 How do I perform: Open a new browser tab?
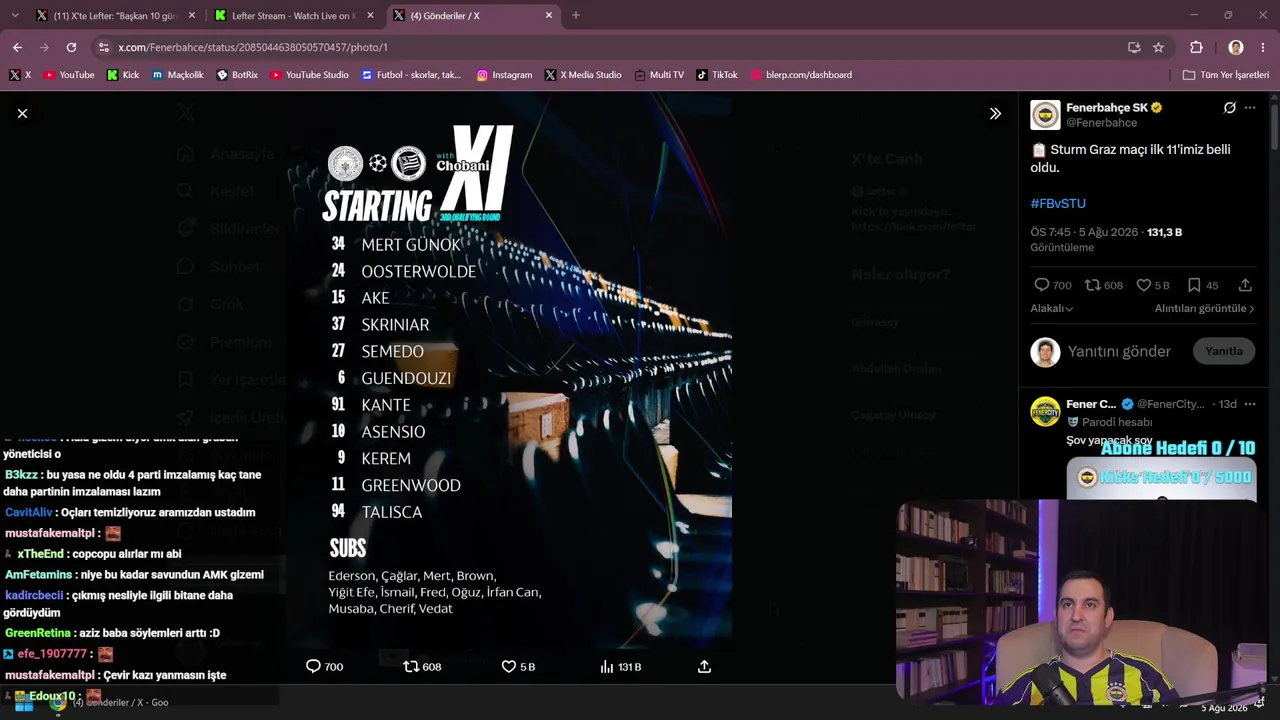[x=576, y=16]
